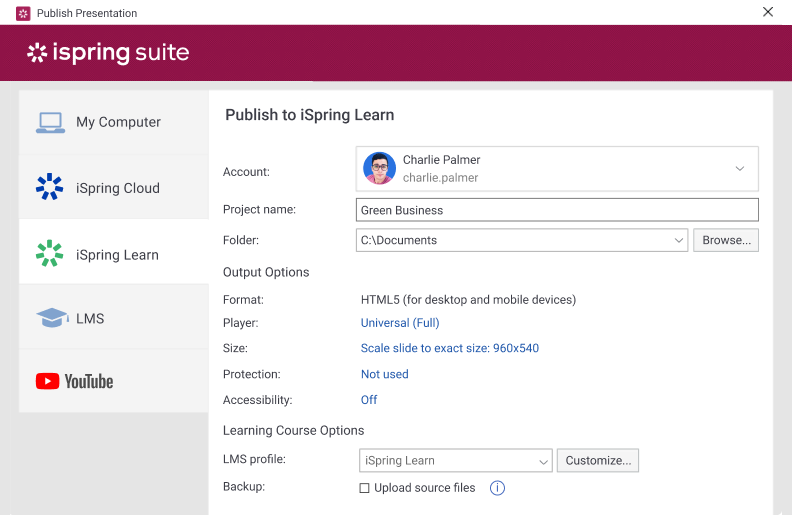Click the Project name: label
Viewport: 792px width, 515px height.
pos(260,210)
